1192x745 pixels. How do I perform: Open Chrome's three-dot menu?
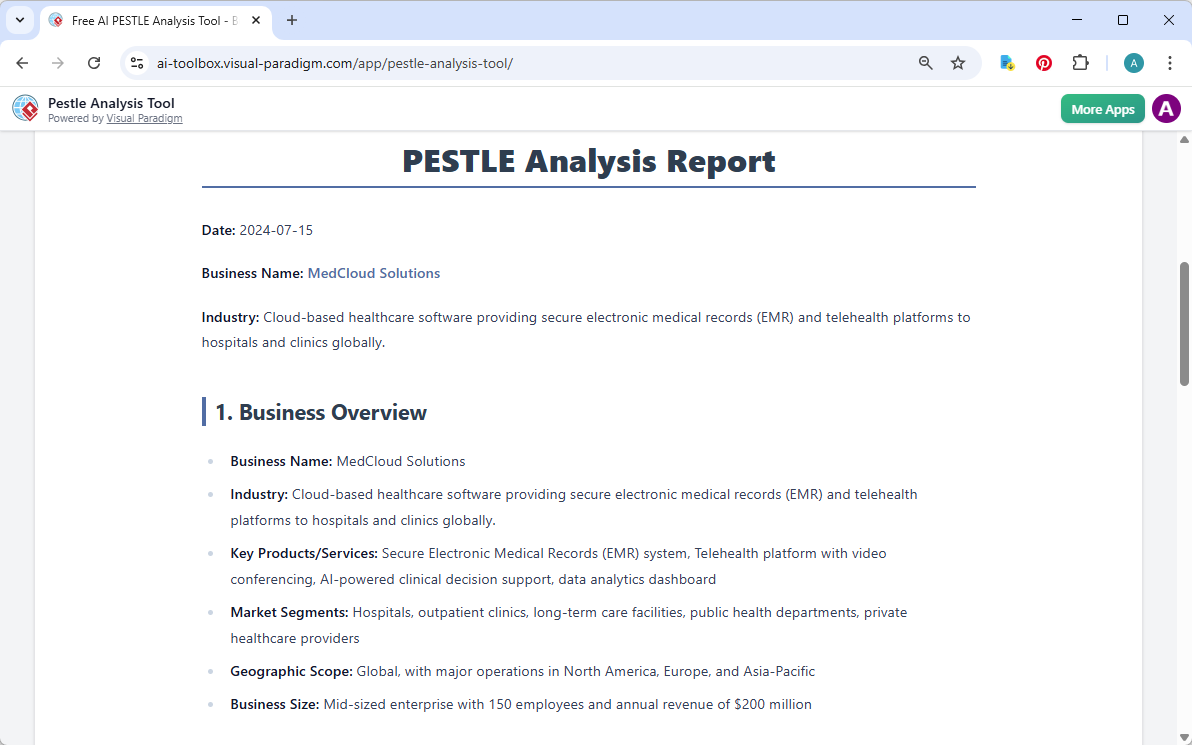coord(1170,62)
